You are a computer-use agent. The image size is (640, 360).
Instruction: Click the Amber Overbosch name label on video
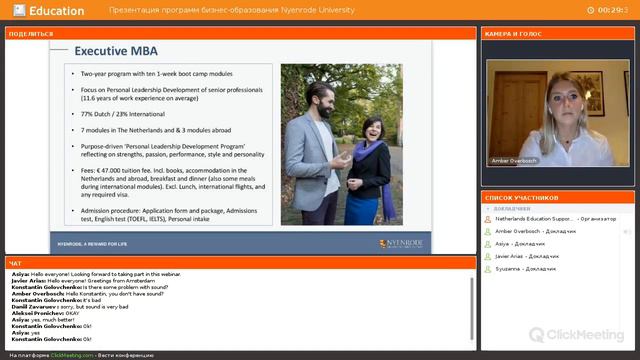tap(514, 161)
